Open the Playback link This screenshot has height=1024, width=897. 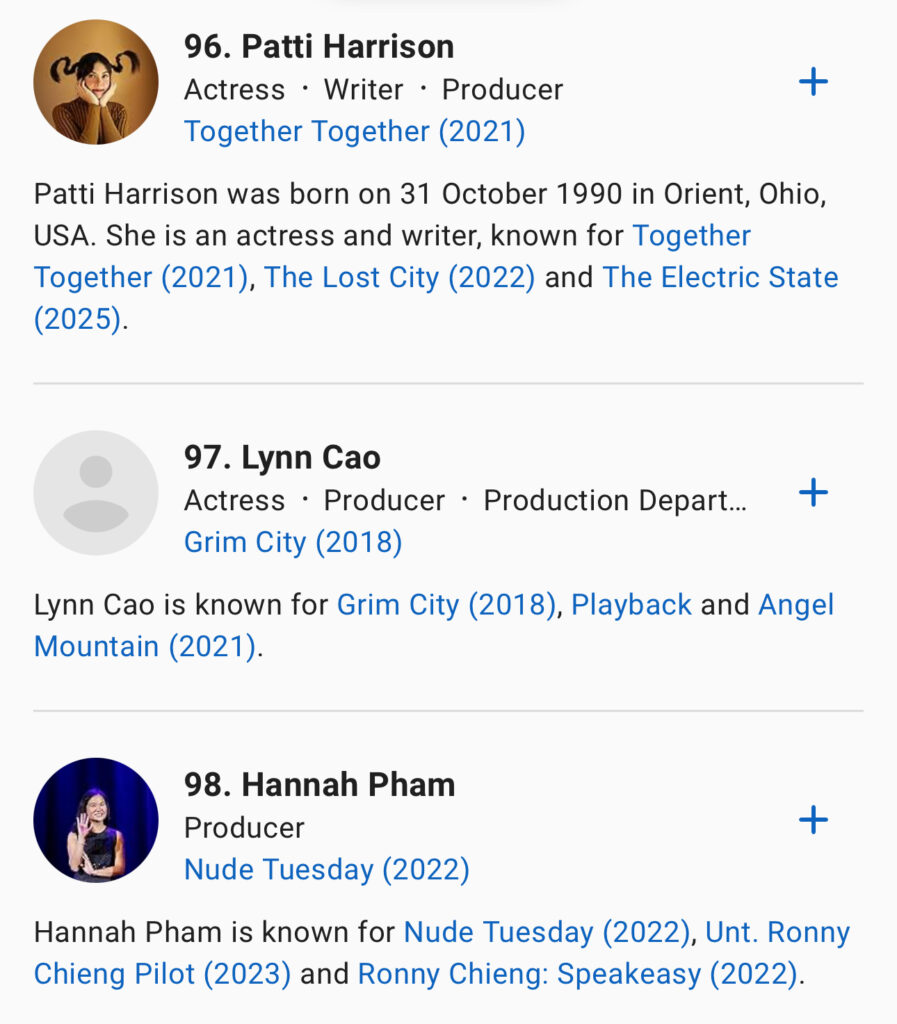pos(631,605)
